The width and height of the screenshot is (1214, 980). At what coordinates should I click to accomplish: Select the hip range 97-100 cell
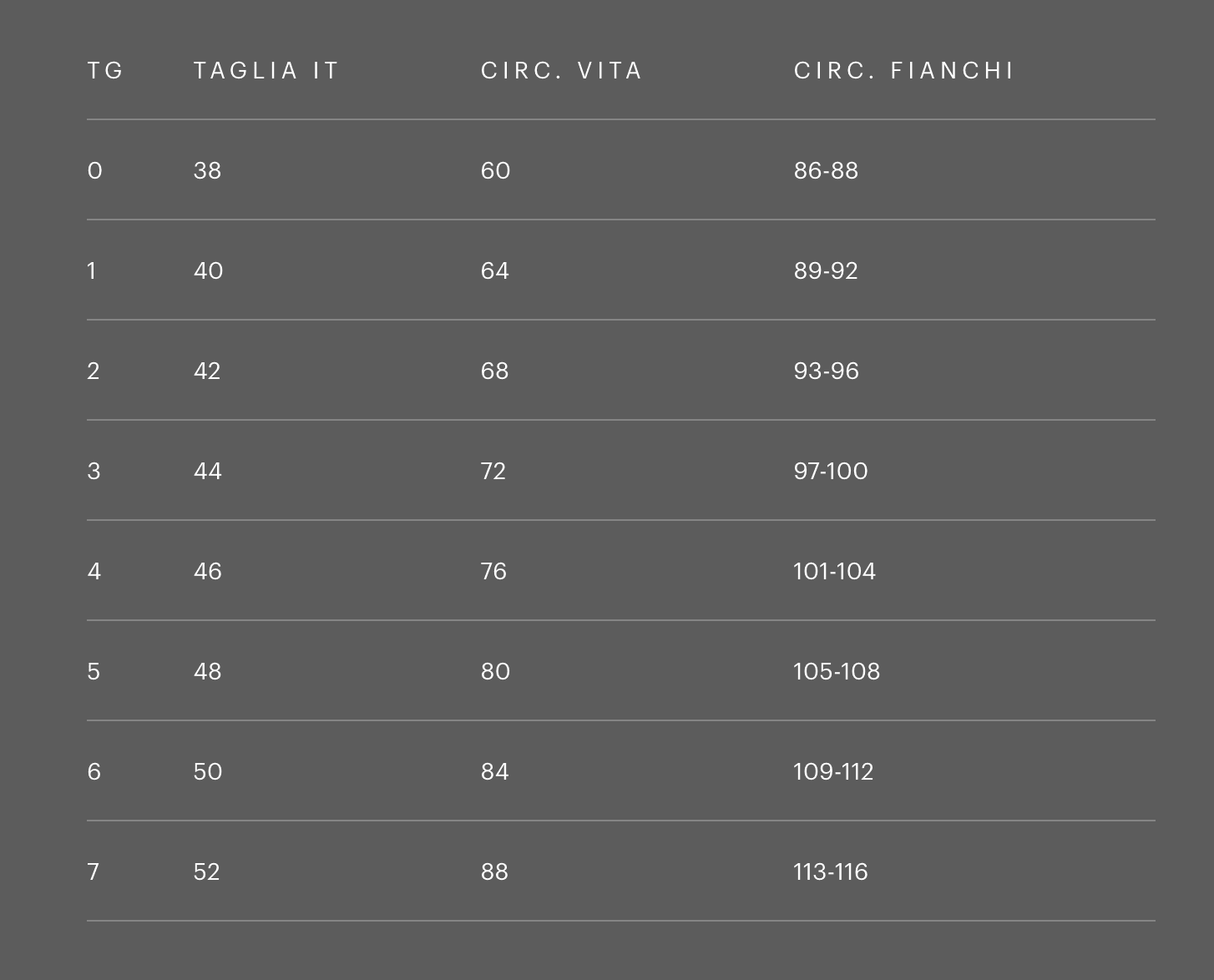coord(830,471)
